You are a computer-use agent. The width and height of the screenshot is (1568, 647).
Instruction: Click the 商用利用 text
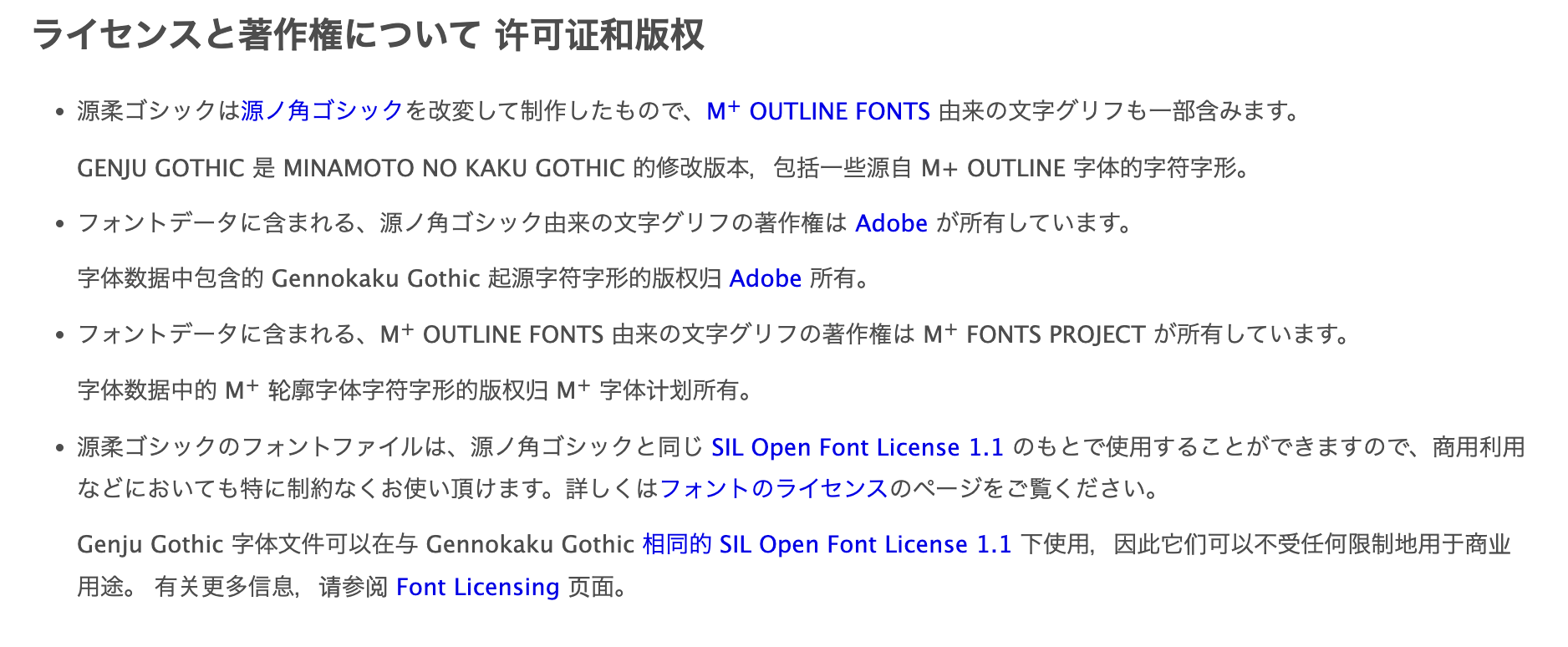pyautogui.click(x=1478, y=447)
